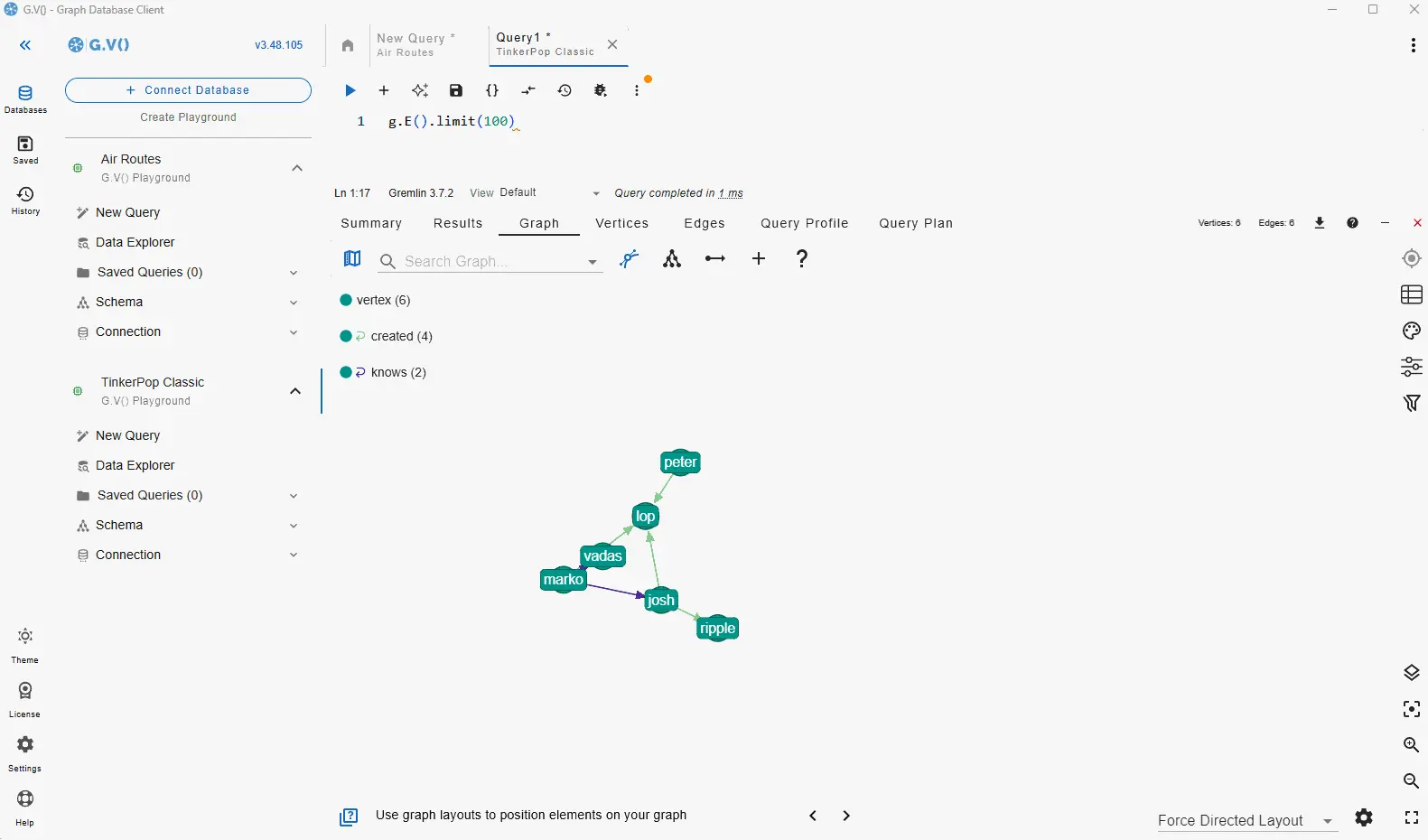Image resolution: width=1428 pixels, height=840 pixels.
Task: Open the Force Directed Layout dropdown
Action: (1246, 820)
